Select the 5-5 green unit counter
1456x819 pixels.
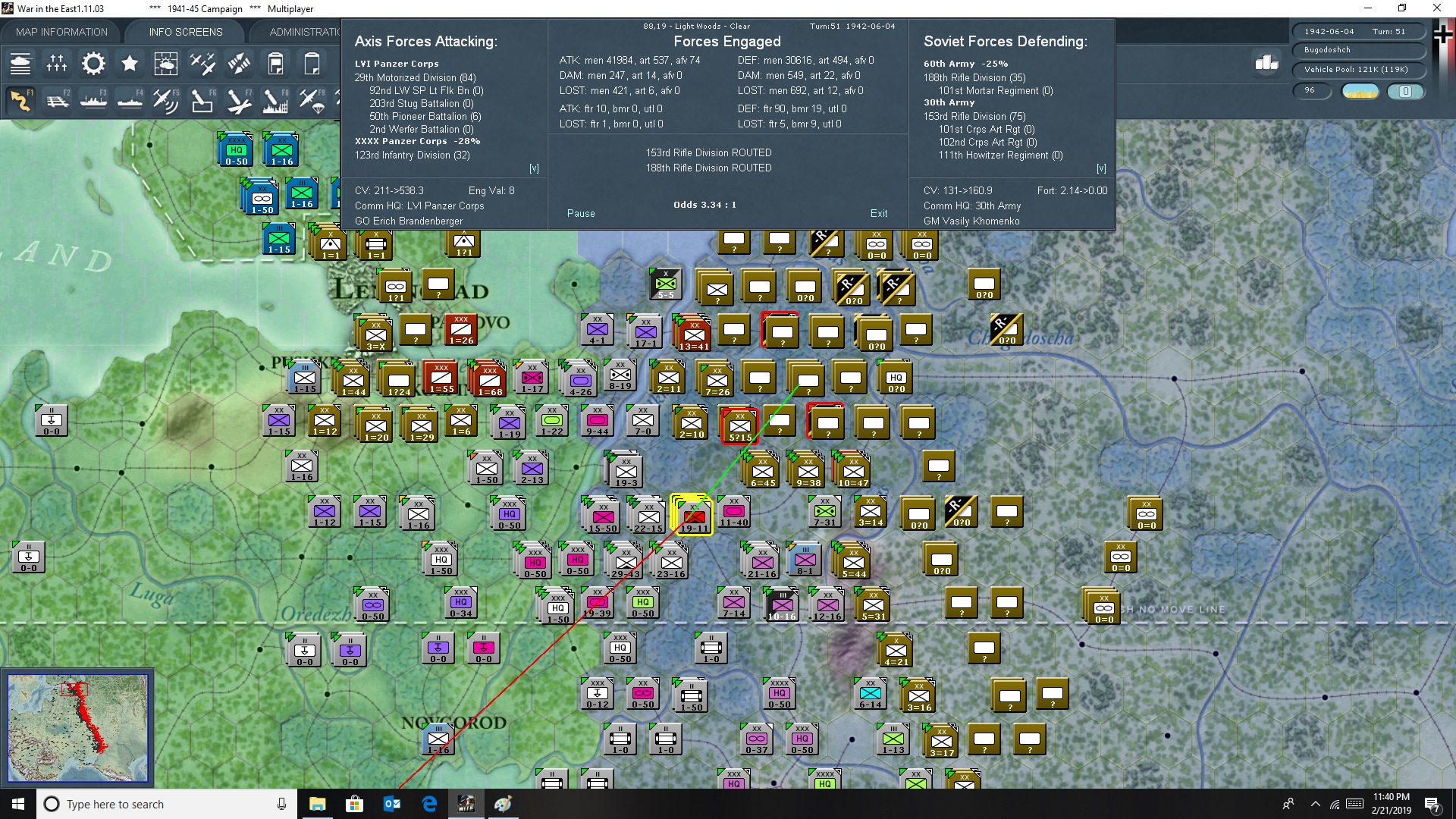(x=666, y=285)
